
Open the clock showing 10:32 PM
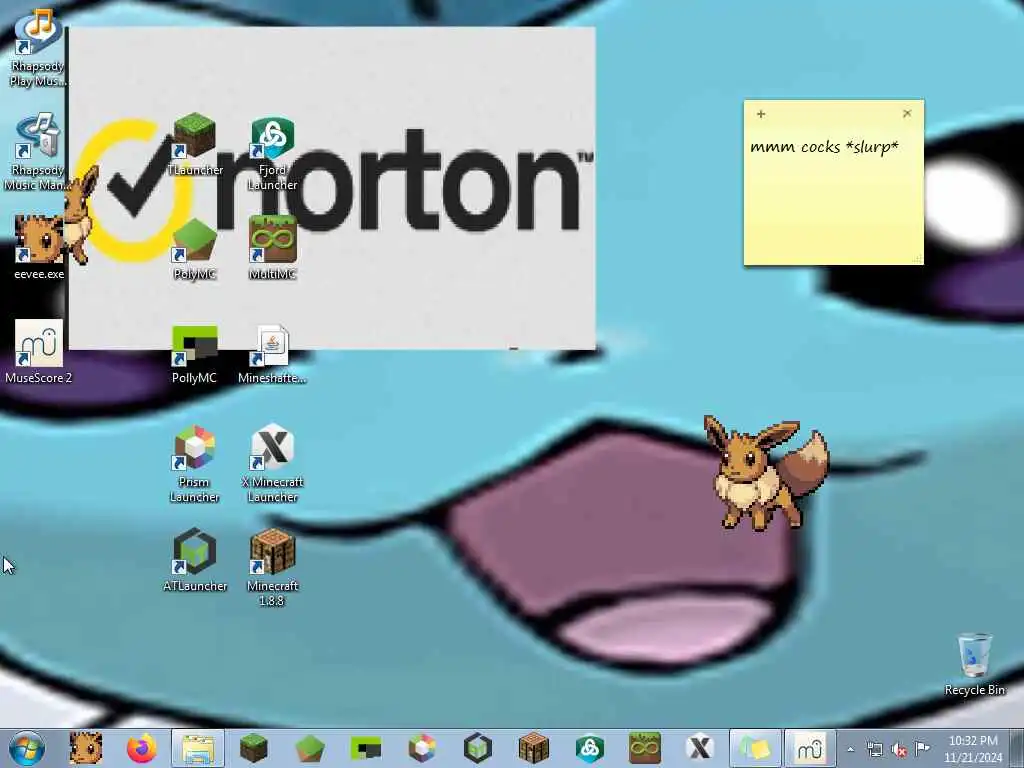coord(972,749)
